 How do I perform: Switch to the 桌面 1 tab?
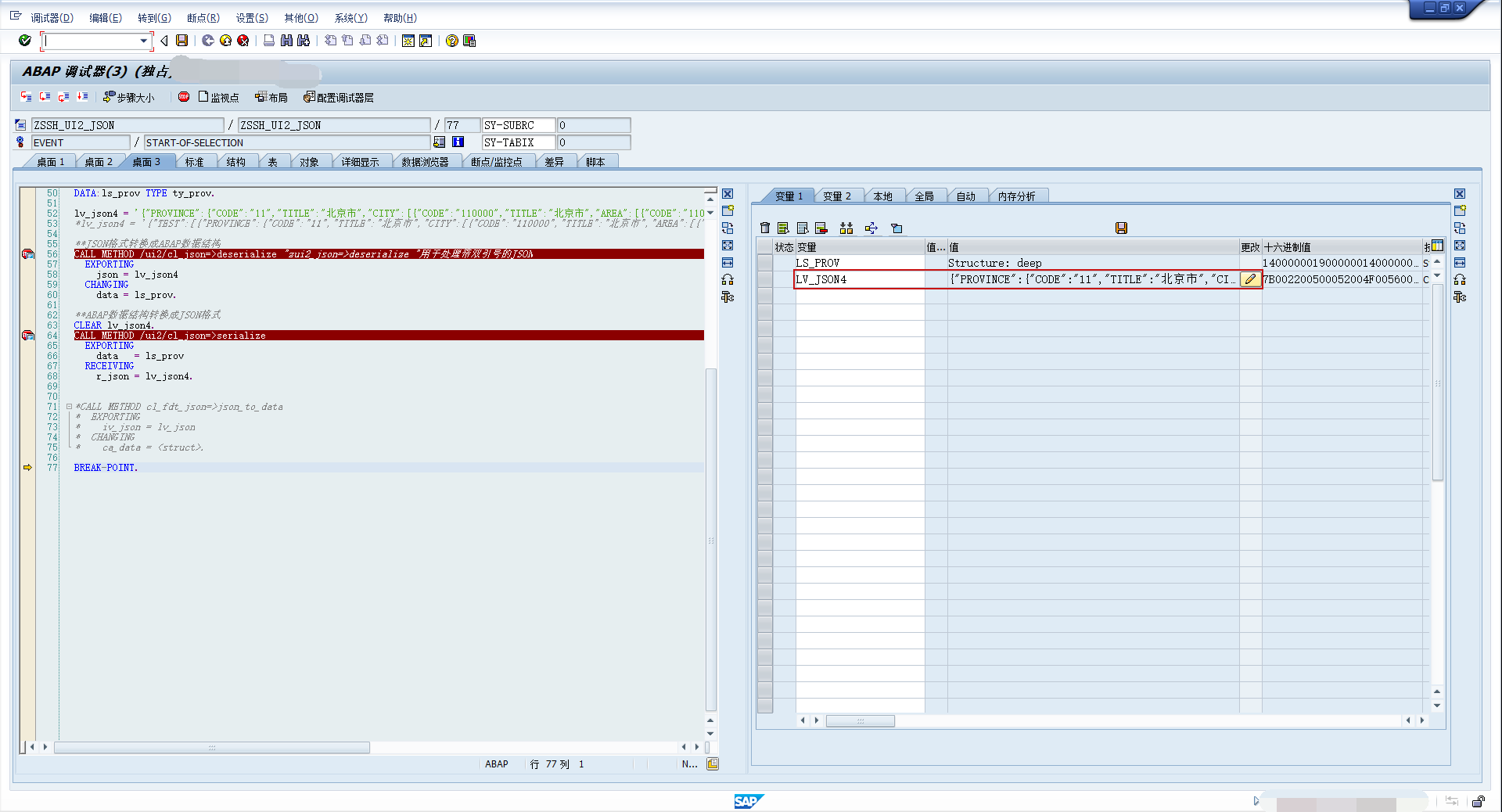click(51, 162)
